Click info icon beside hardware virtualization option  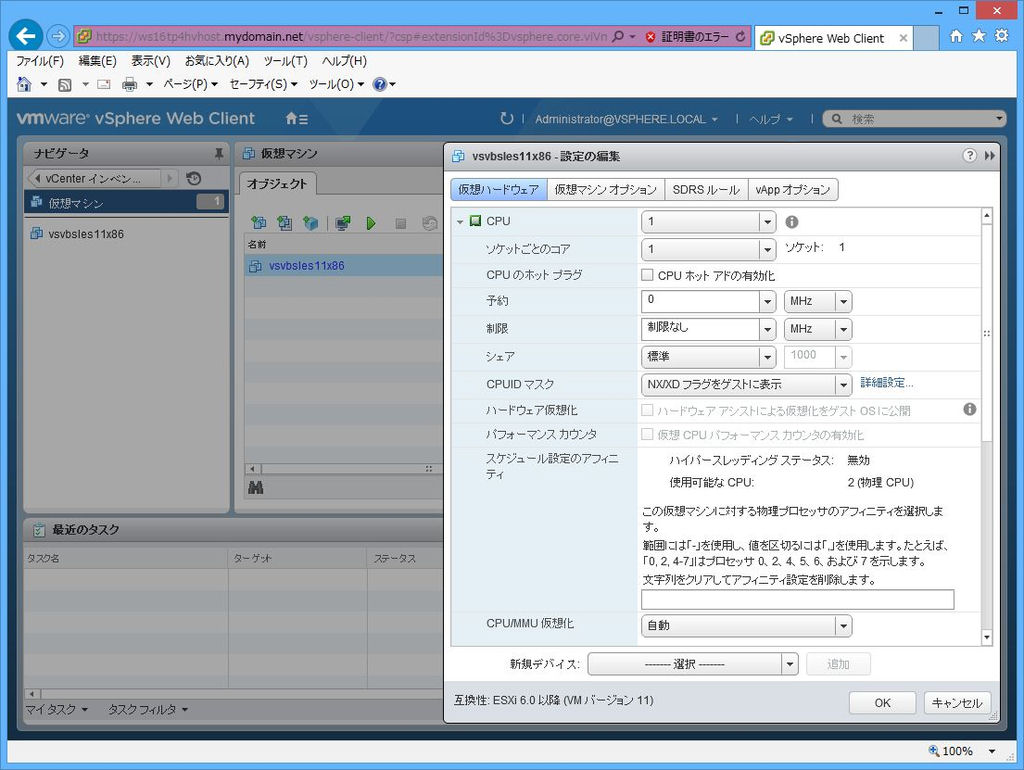[970, 409]
